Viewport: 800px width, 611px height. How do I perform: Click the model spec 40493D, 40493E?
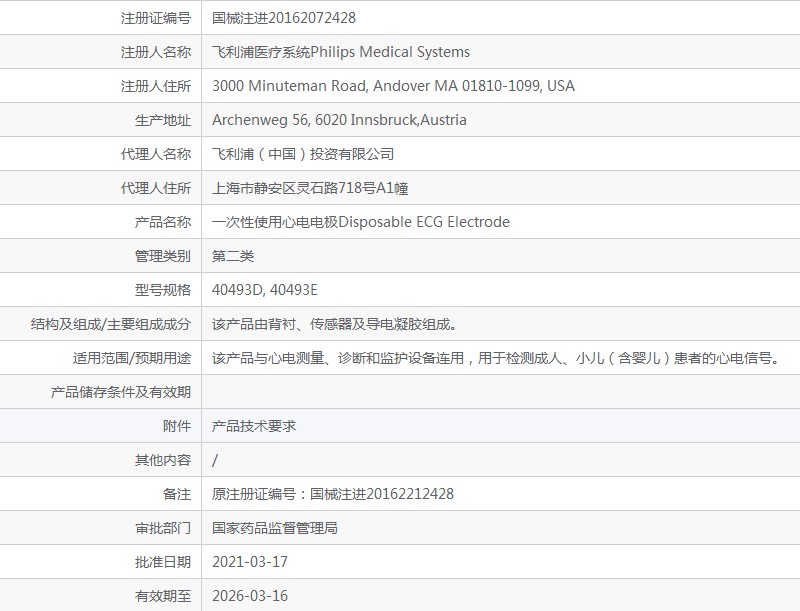(x=265, y=290)
